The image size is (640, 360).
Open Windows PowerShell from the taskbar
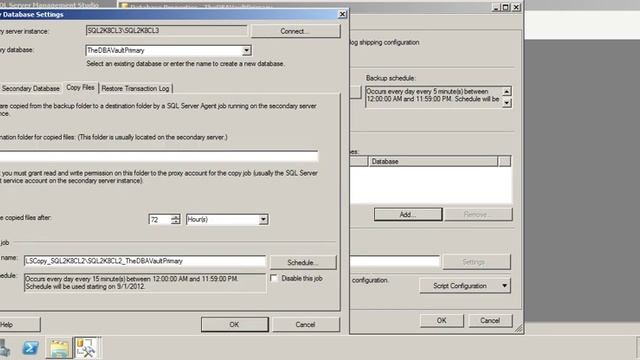(x=30, y=348)
